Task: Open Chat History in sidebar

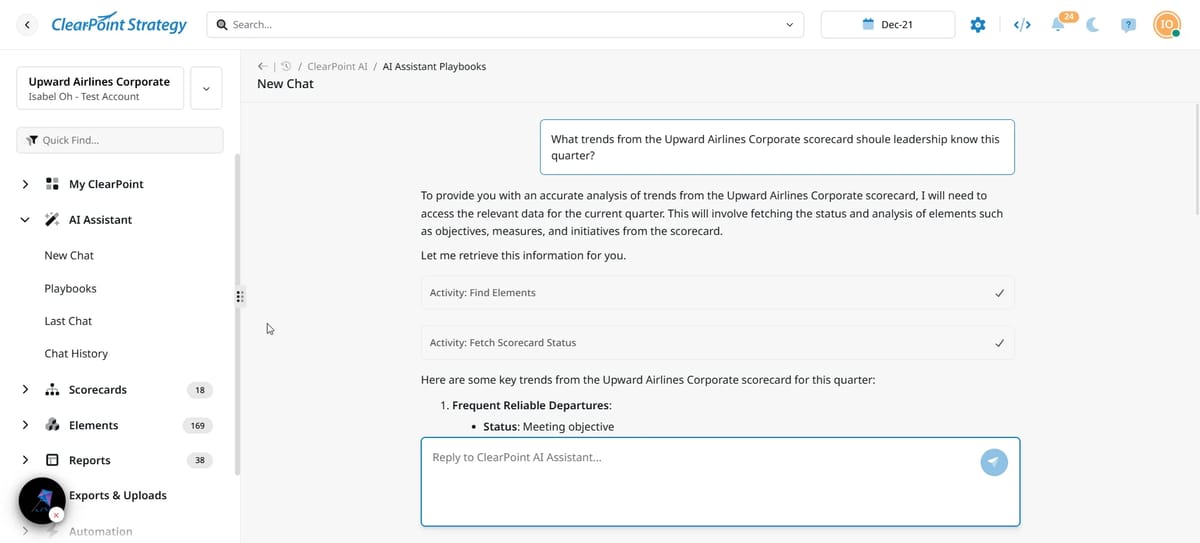Action: pos(76,354)
